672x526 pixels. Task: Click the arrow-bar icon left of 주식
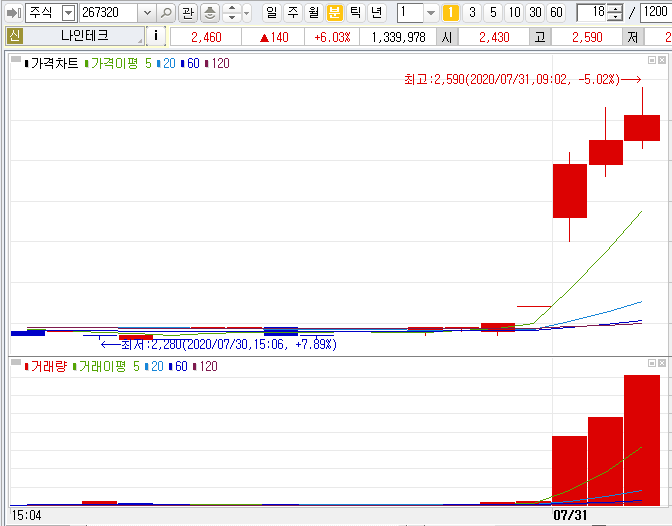[14, 13]
